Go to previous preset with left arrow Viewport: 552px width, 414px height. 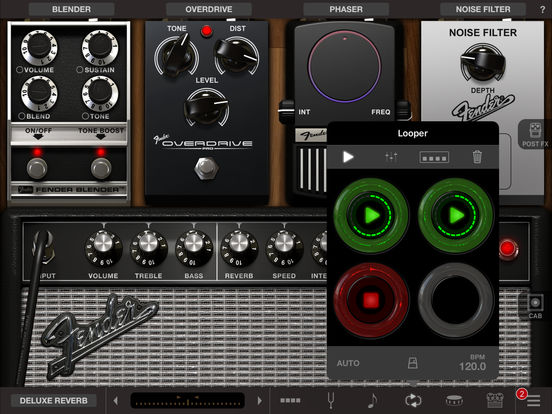[115, 401]
